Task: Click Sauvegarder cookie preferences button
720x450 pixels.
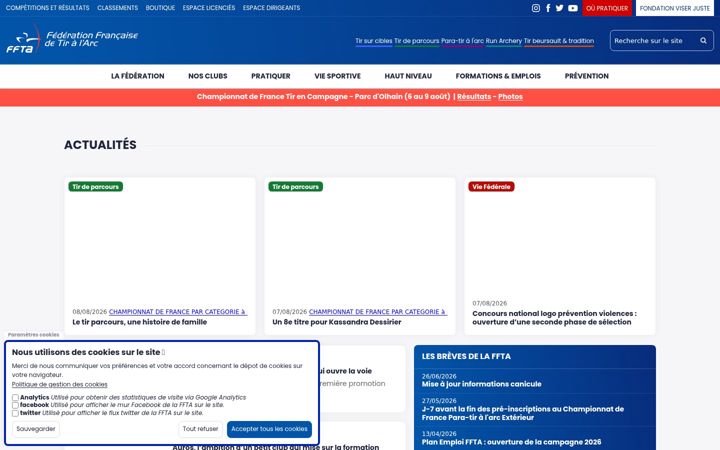Action: coord(35,429)
